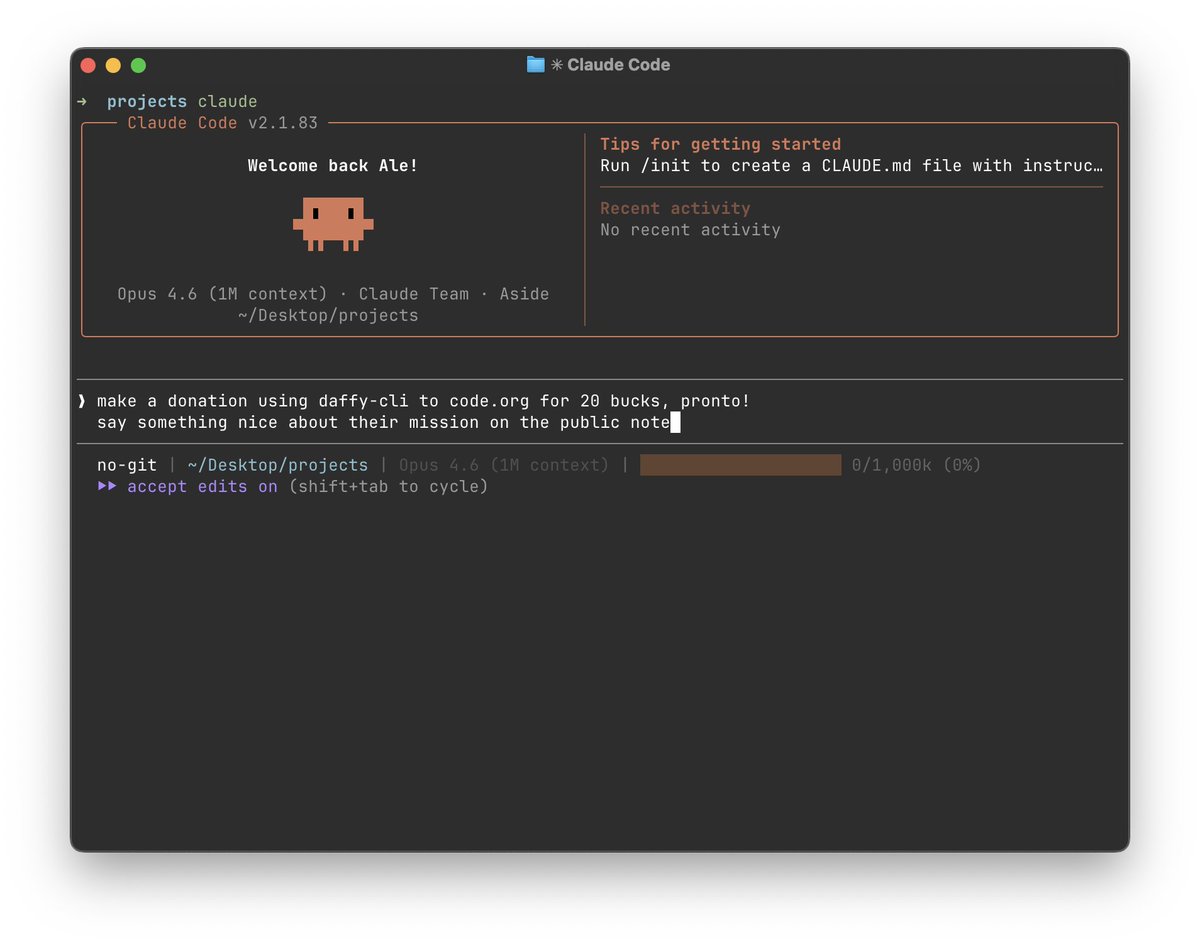Maximize the window with the green button
Screen dimensions: 1200x945
point(138,66)
